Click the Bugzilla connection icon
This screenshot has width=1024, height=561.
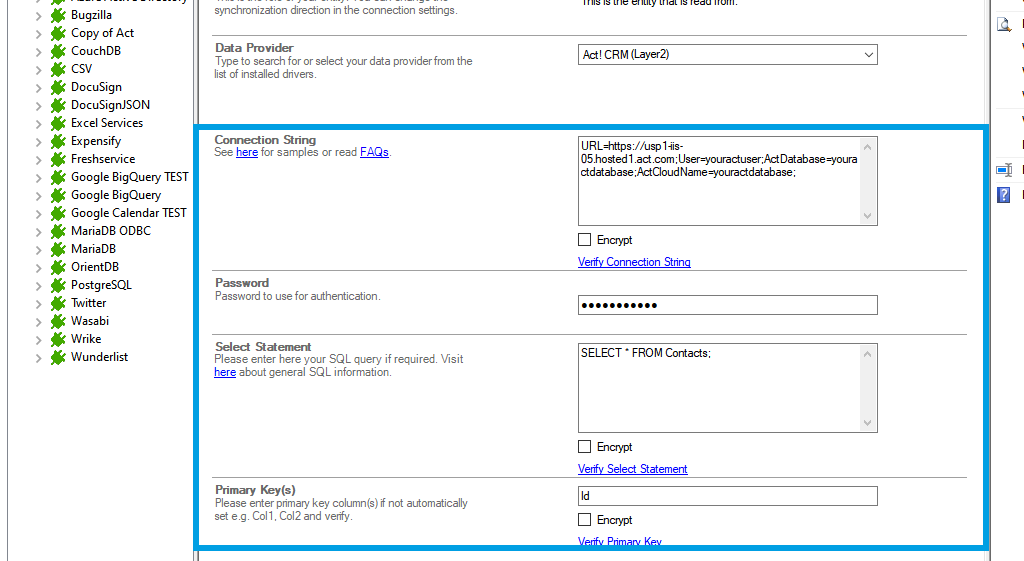pos(58,15)
